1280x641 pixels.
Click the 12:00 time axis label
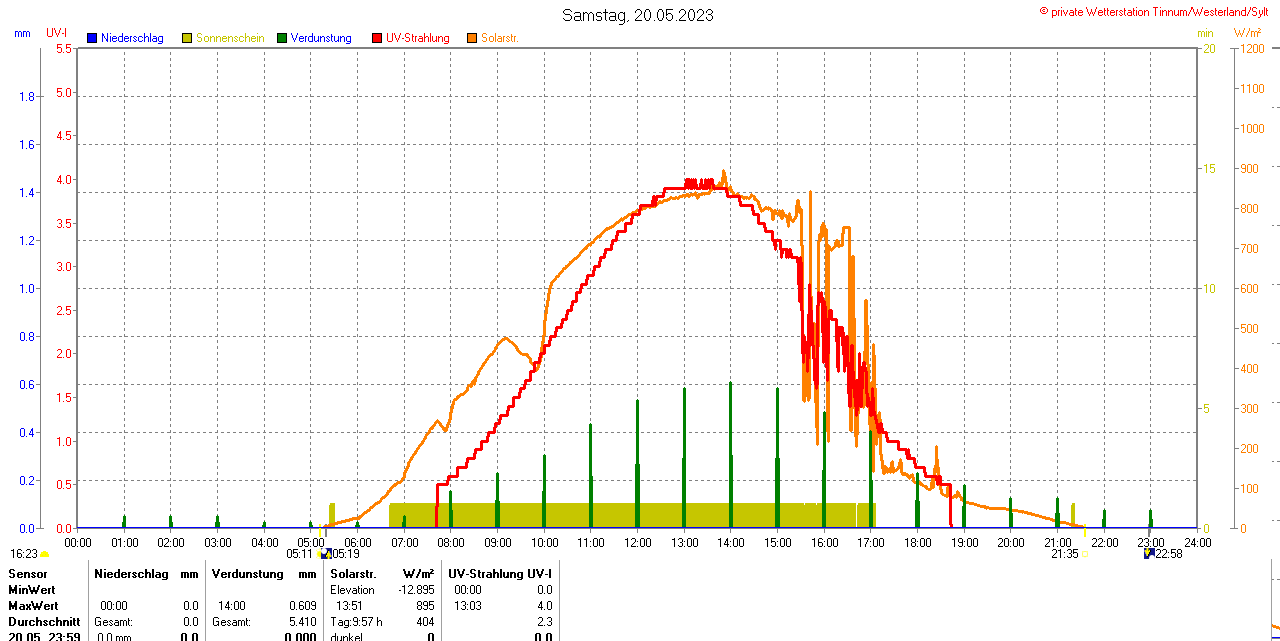637,542
